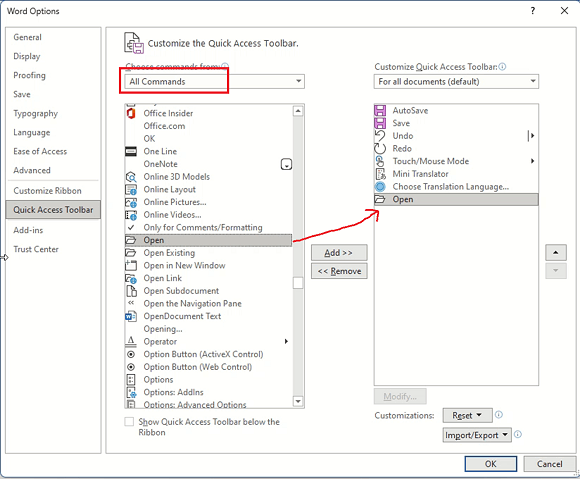
Task: Click the Undo icon in right list
Action: point(380,136)
